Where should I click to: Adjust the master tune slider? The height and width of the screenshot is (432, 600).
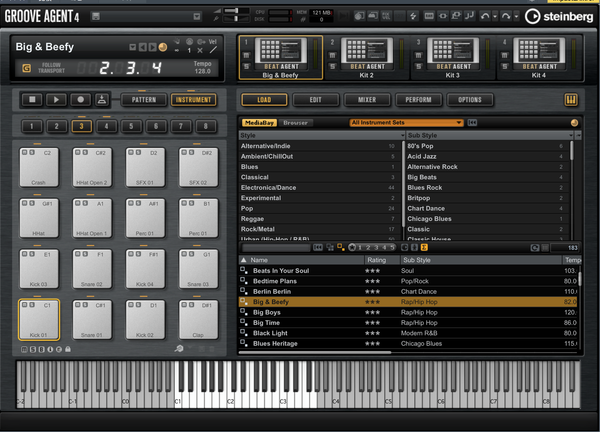[236, 18]
